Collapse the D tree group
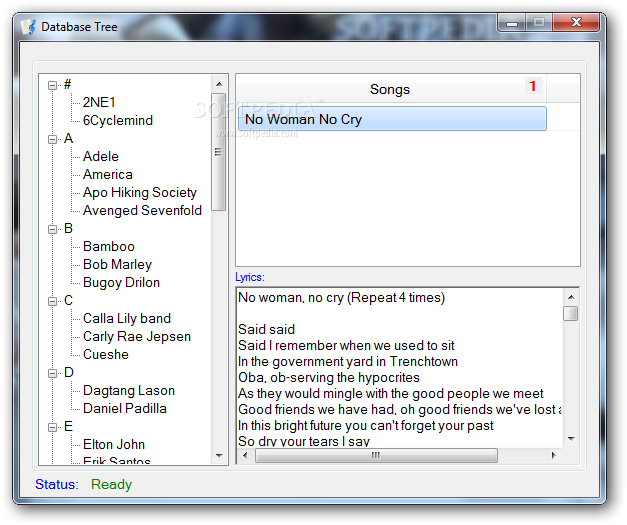The image size is (627, 525). pos(52,373)
